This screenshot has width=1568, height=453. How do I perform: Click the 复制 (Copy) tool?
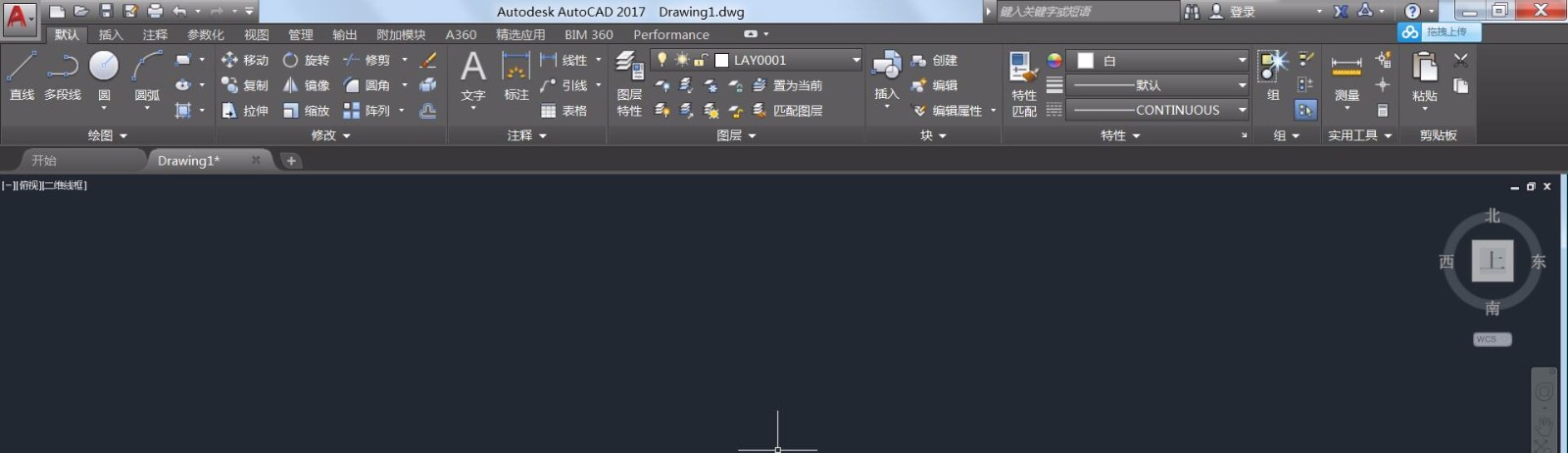point(245,85)
